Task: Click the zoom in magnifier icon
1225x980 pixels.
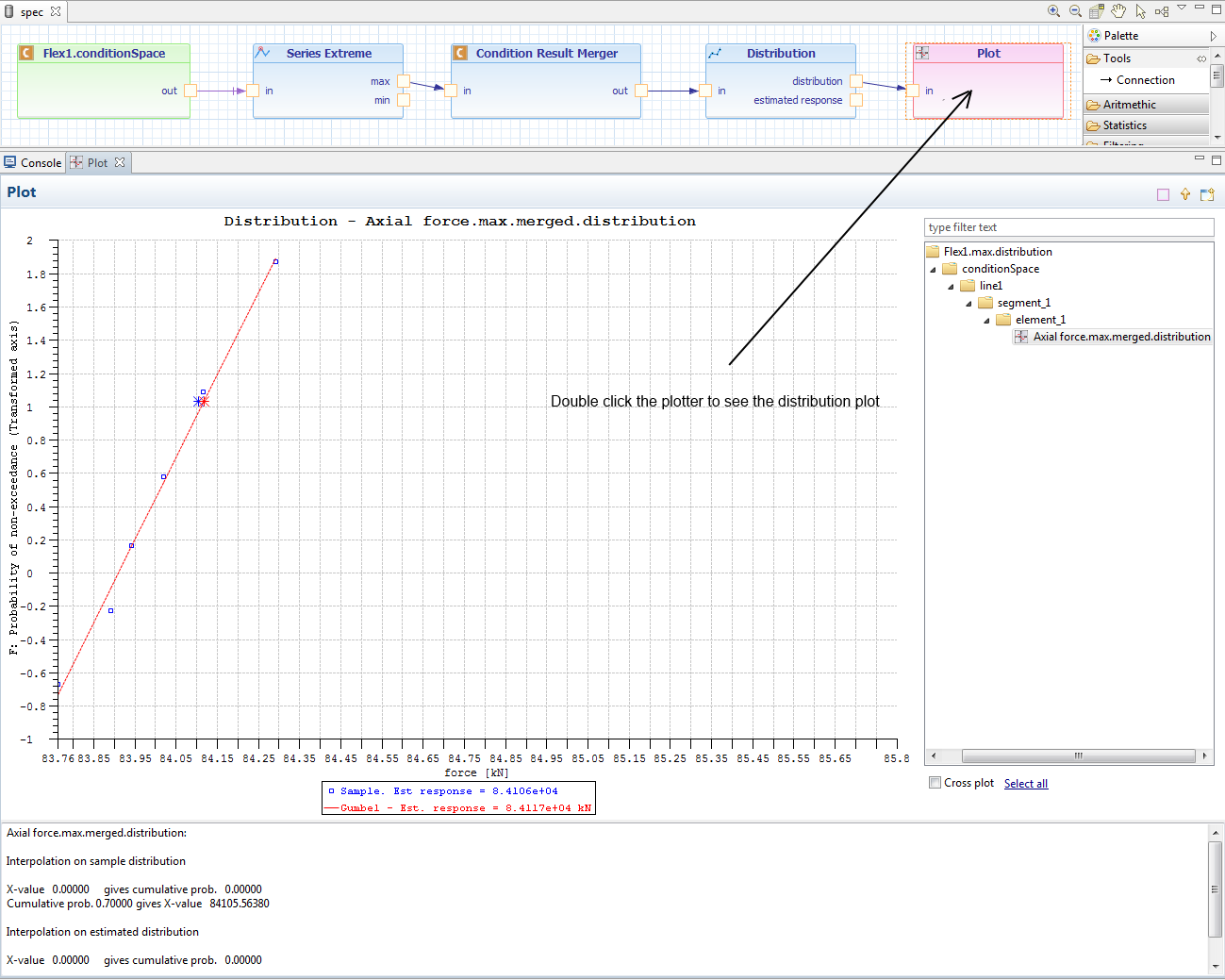Action: coord(1053,11)
